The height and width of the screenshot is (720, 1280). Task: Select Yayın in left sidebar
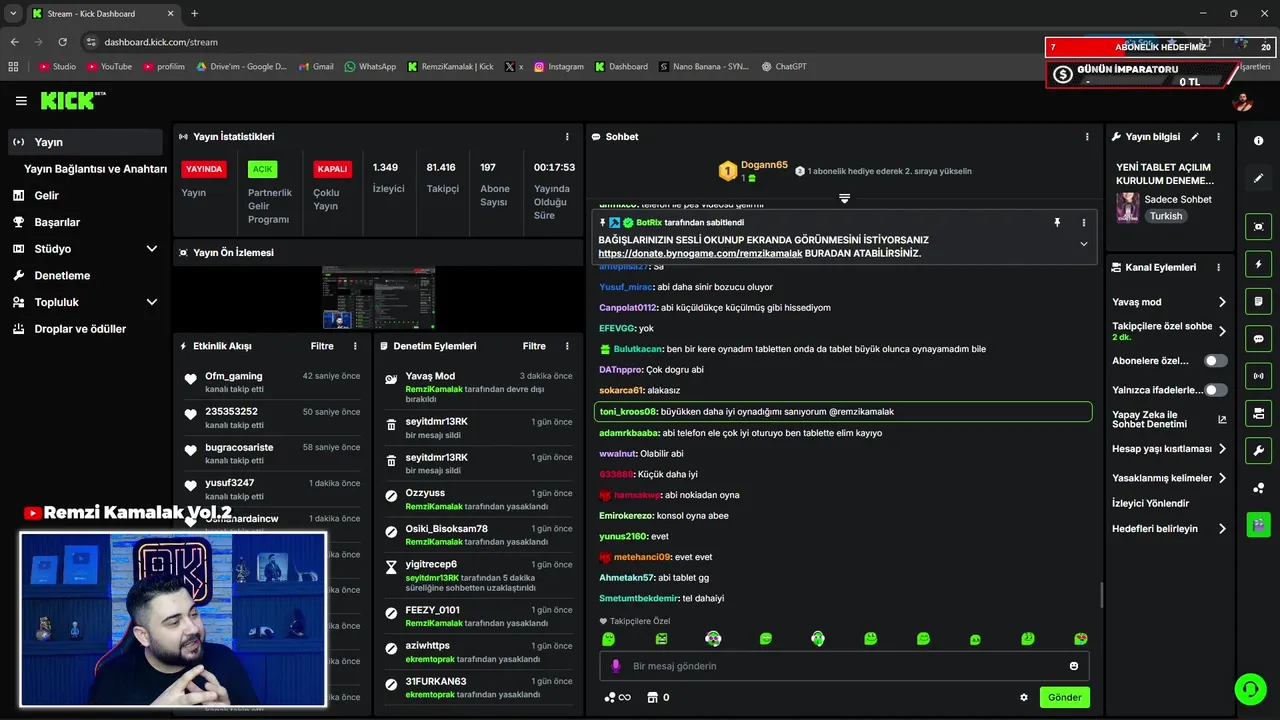click(85, 142)
